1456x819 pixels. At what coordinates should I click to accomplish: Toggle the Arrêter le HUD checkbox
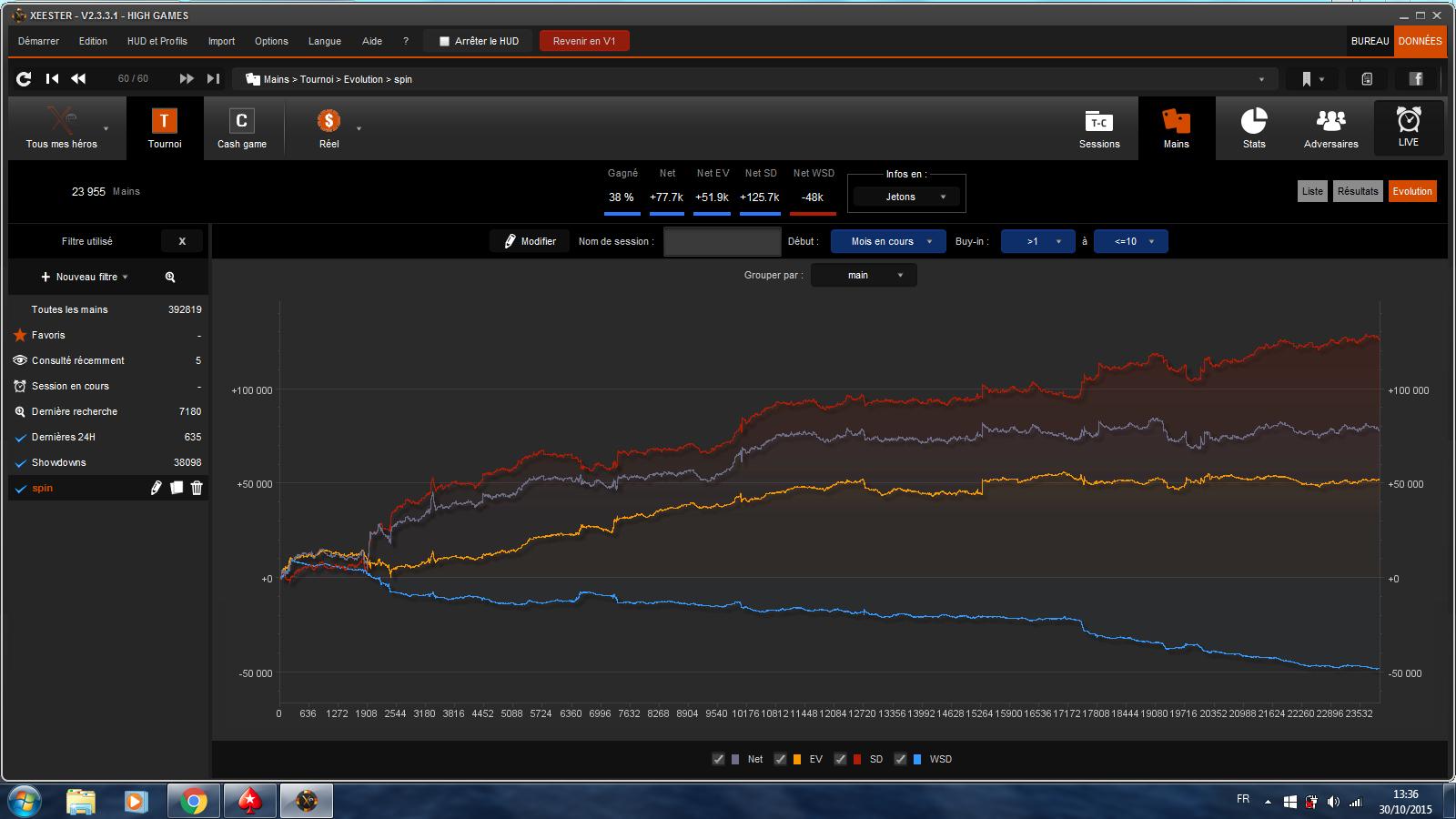point(445,41)
